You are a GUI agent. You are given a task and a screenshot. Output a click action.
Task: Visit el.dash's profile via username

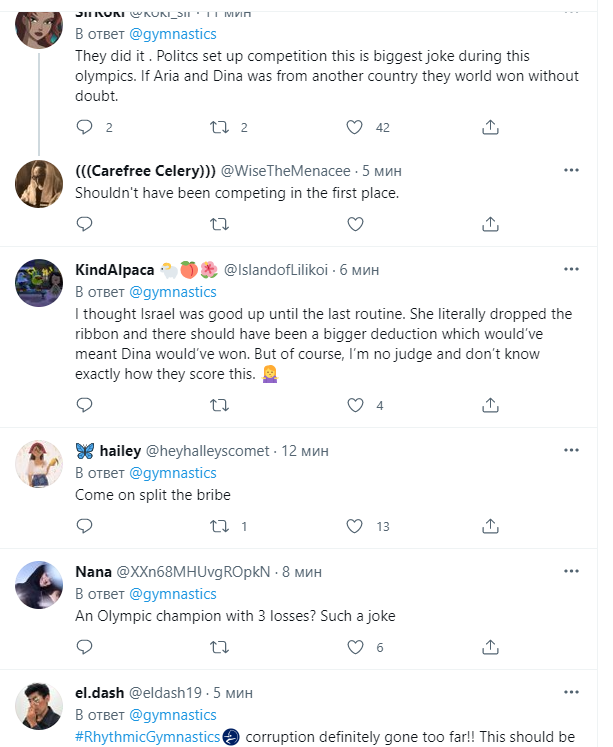(x=100, y=692)
